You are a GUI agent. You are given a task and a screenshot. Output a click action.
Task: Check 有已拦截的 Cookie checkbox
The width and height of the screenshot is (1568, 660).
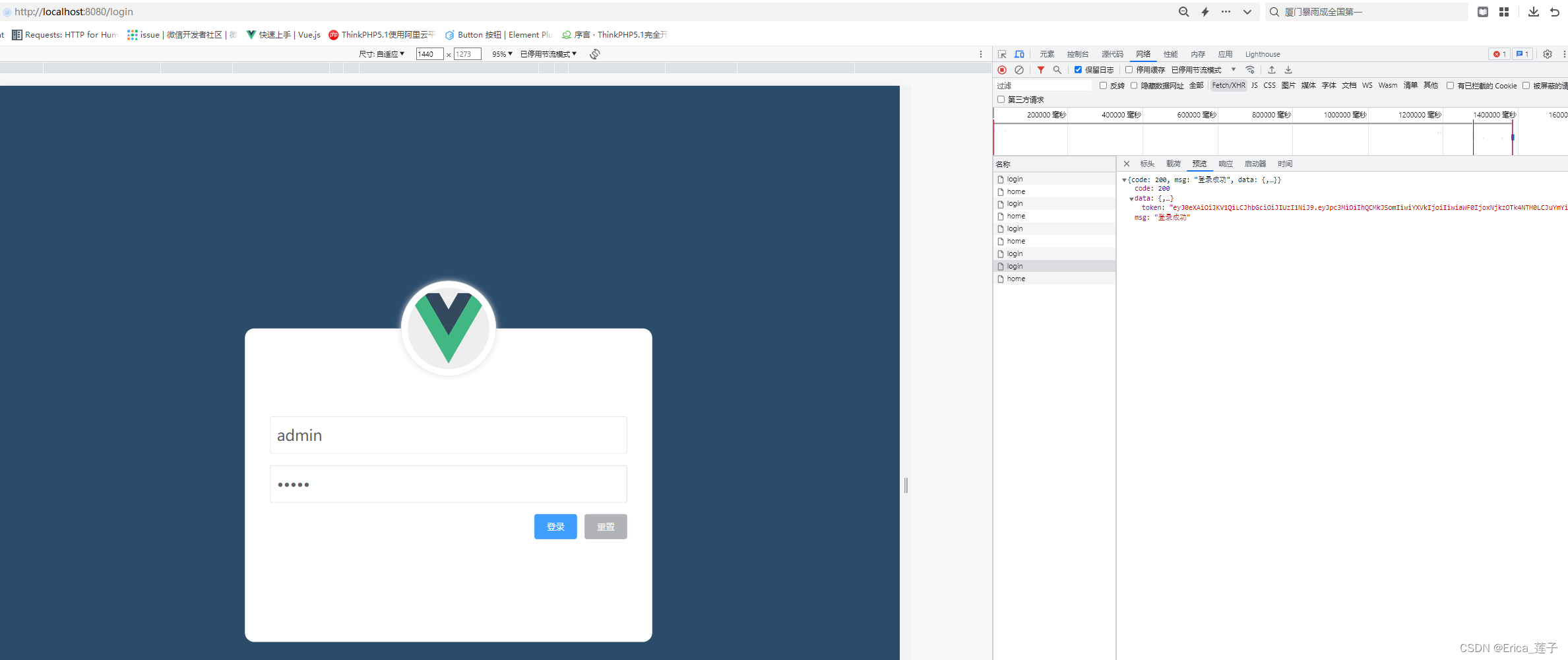[x=1450, y=86]
